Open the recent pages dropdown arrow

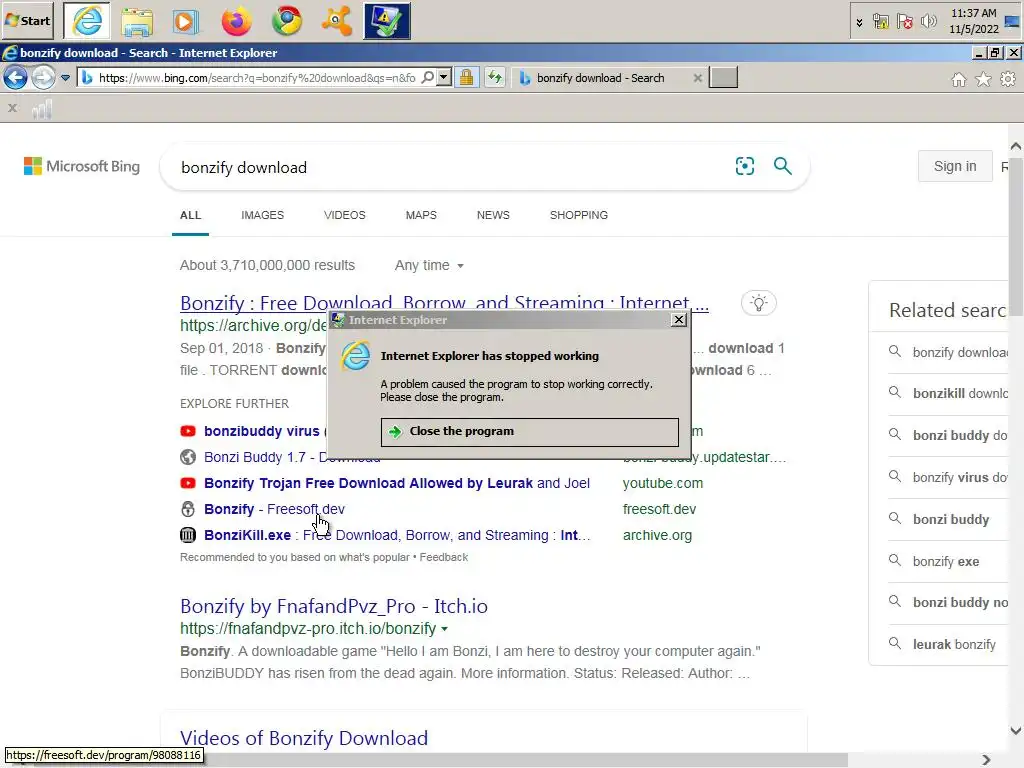pyautogui.click(x=65, y=78)
